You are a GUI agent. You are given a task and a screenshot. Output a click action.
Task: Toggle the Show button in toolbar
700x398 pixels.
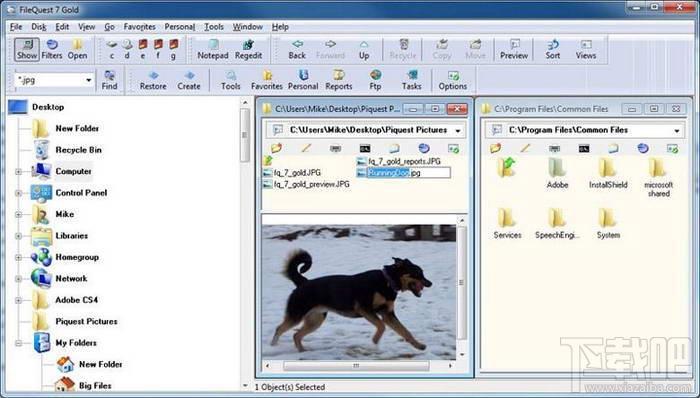27,49
